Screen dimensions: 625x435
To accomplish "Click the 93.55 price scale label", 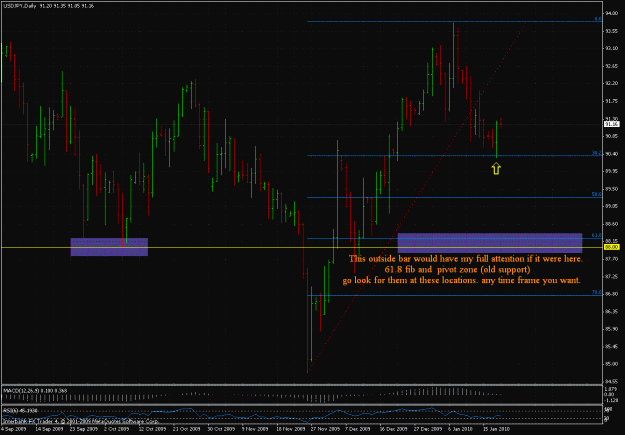I will 611,31.
